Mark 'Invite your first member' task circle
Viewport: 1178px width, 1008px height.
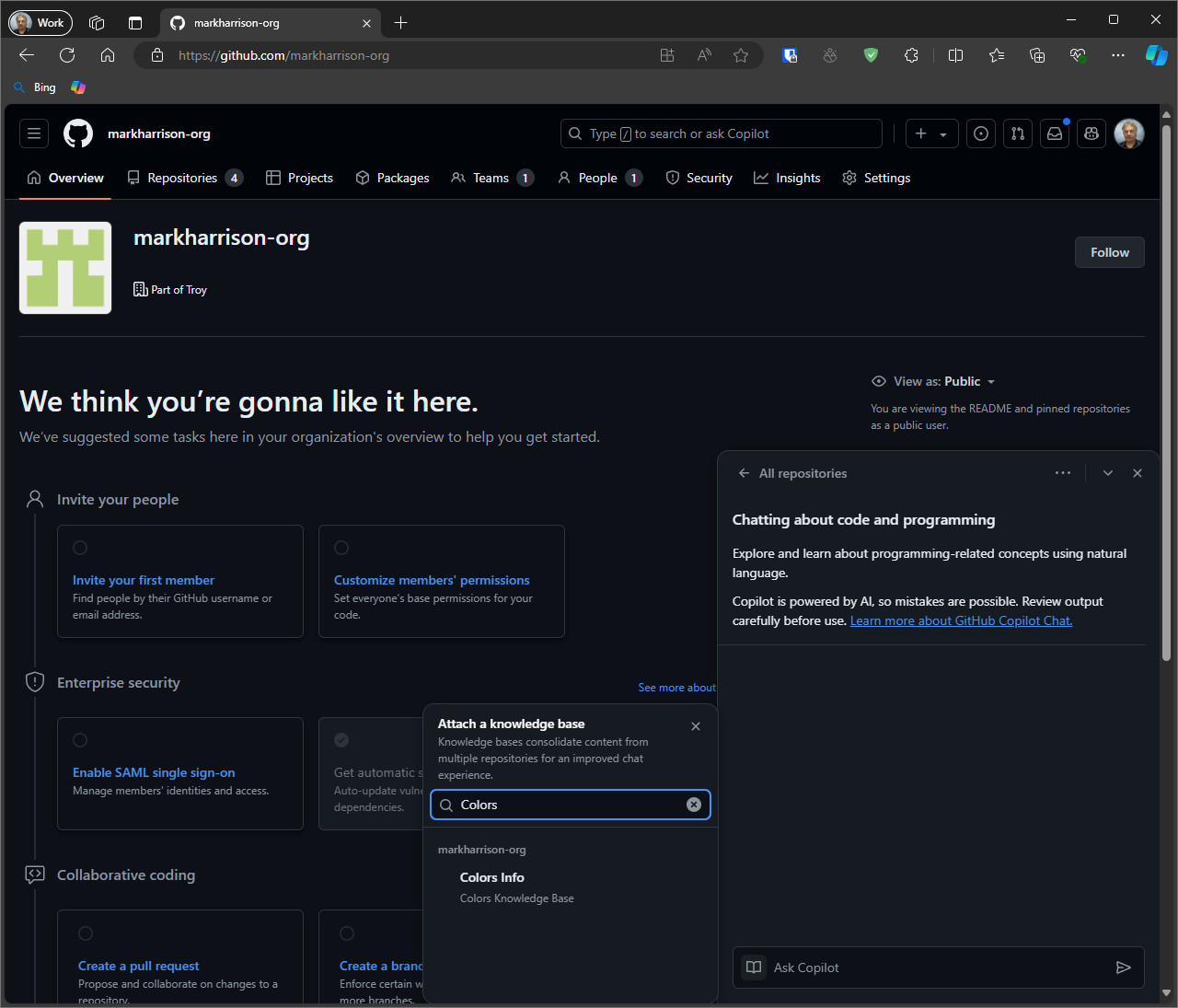[80, 548]
